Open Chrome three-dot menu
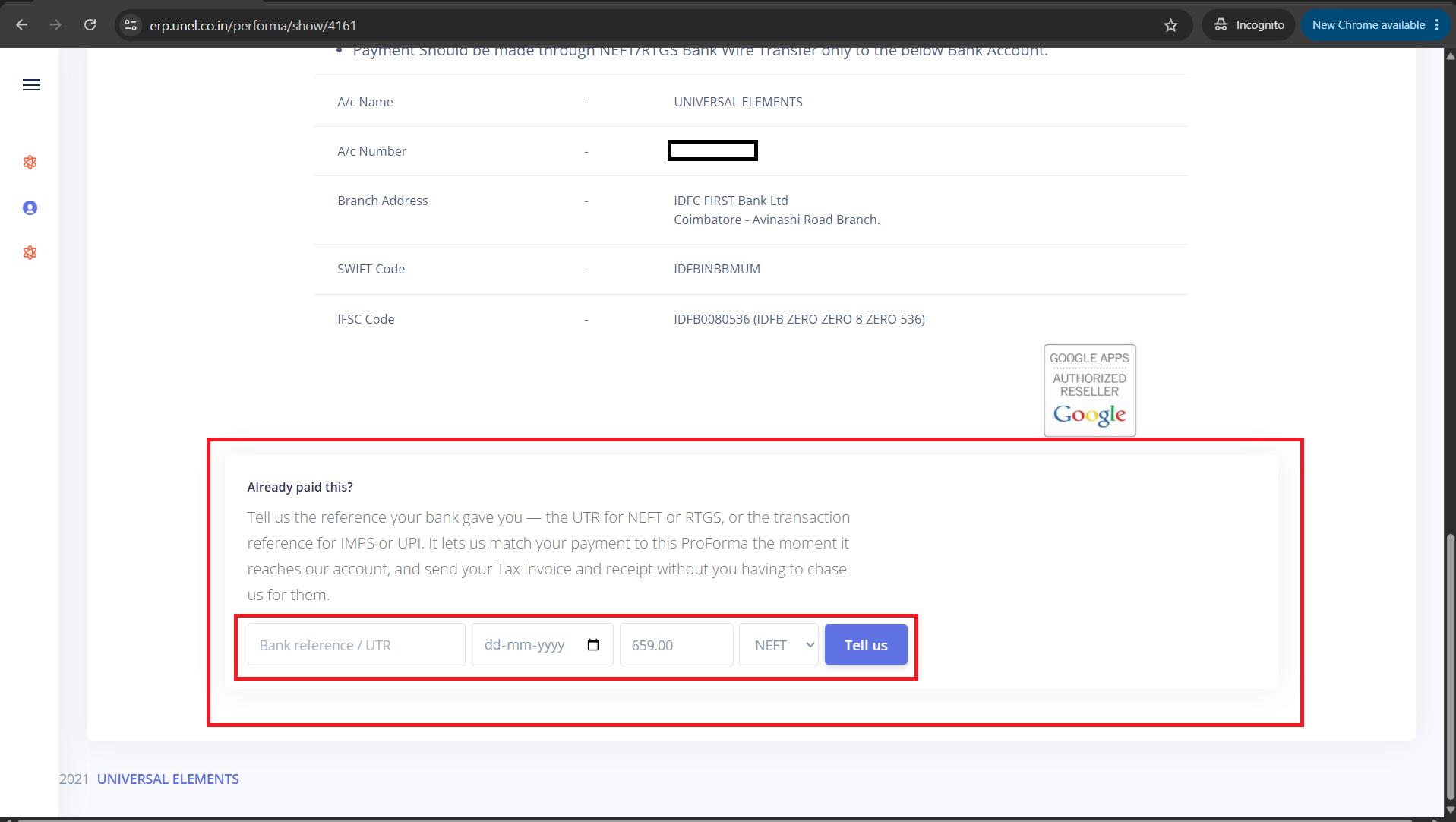This screenshot has width=1456, height=822. (1437, 25)
